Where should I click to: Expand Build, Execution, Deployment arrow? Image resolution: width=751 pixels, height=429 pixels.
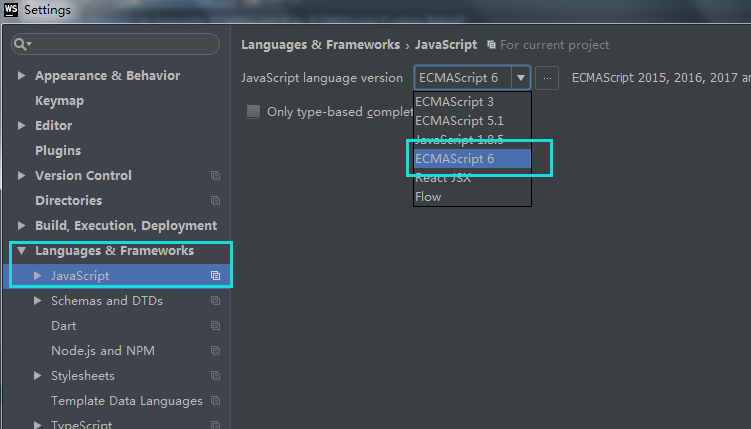click(22, 225)
